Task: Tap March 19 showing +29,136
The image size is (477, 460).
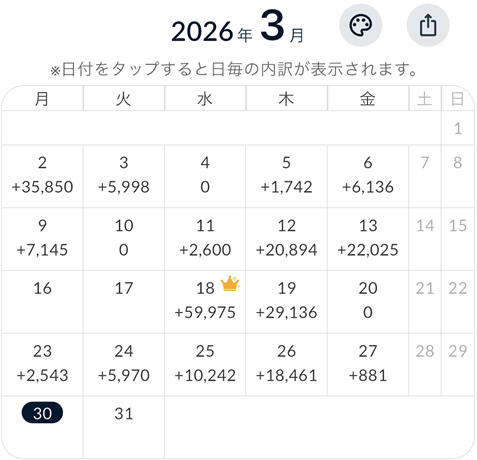Action: coord(286,301)
